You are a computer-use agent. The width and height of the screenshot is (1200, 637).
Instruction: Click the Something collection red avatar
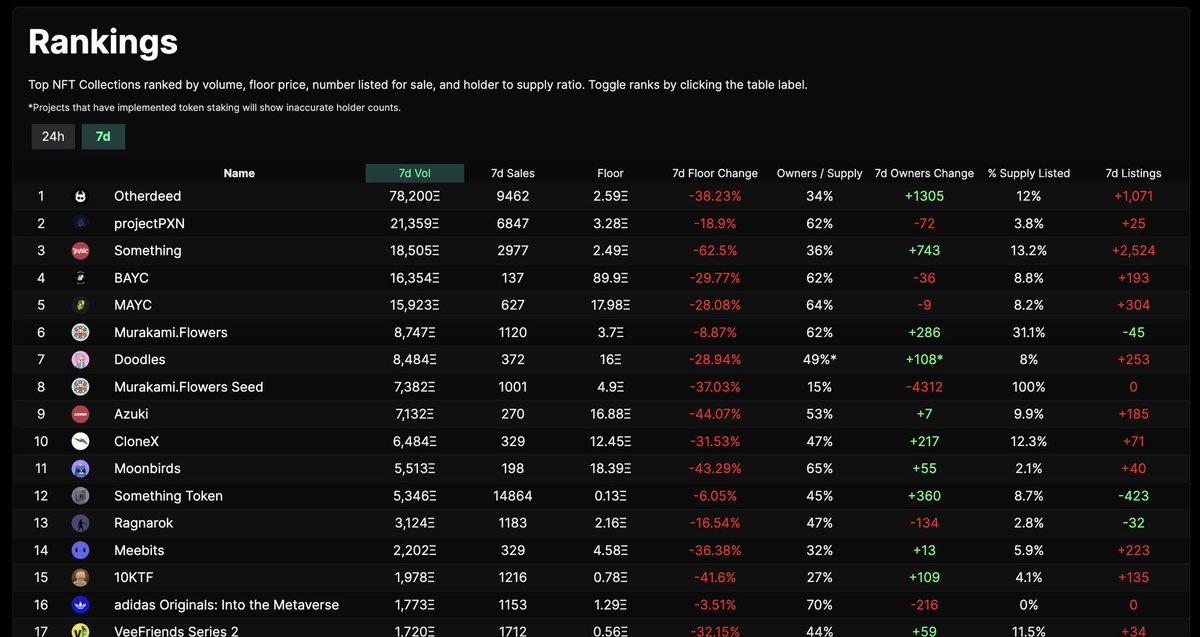80,251
